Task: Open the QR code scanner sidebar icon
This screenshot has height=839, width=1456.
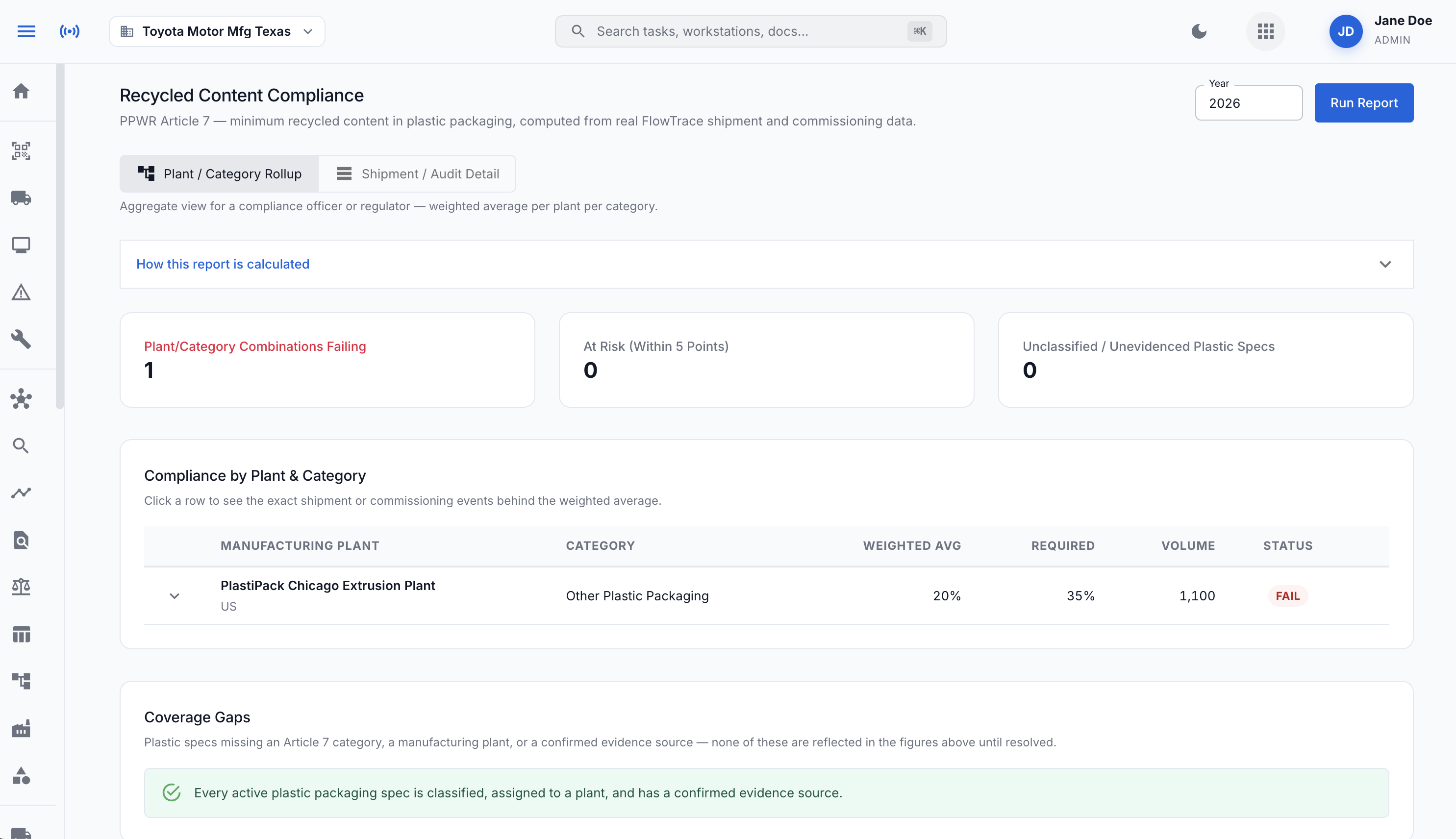Action: pyautogui.click(x=22, y=151)
